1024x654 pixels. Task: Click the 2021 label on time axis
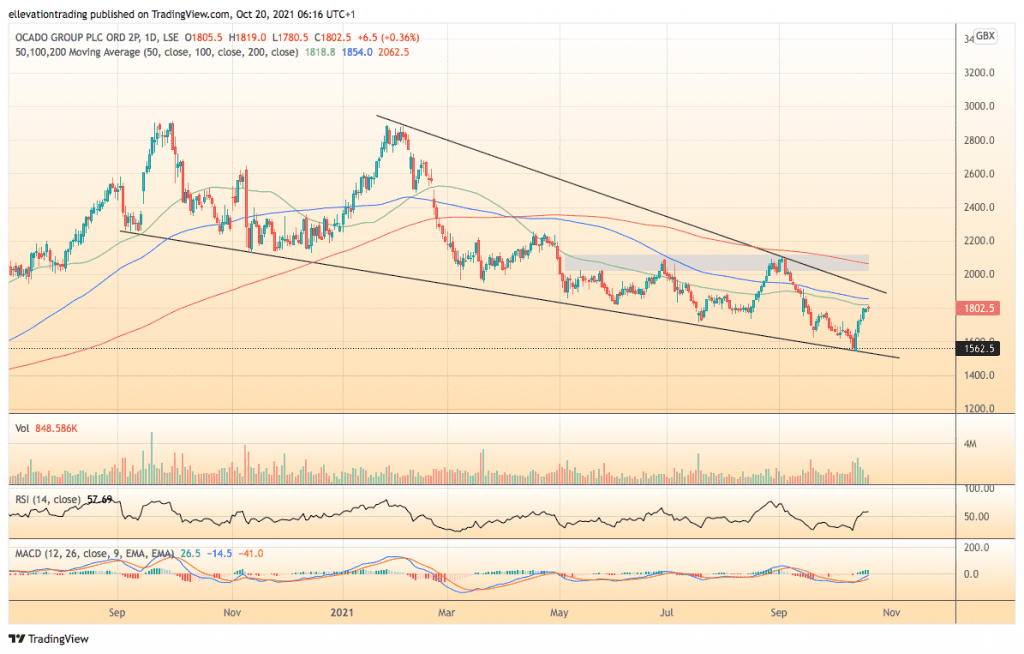342,613
